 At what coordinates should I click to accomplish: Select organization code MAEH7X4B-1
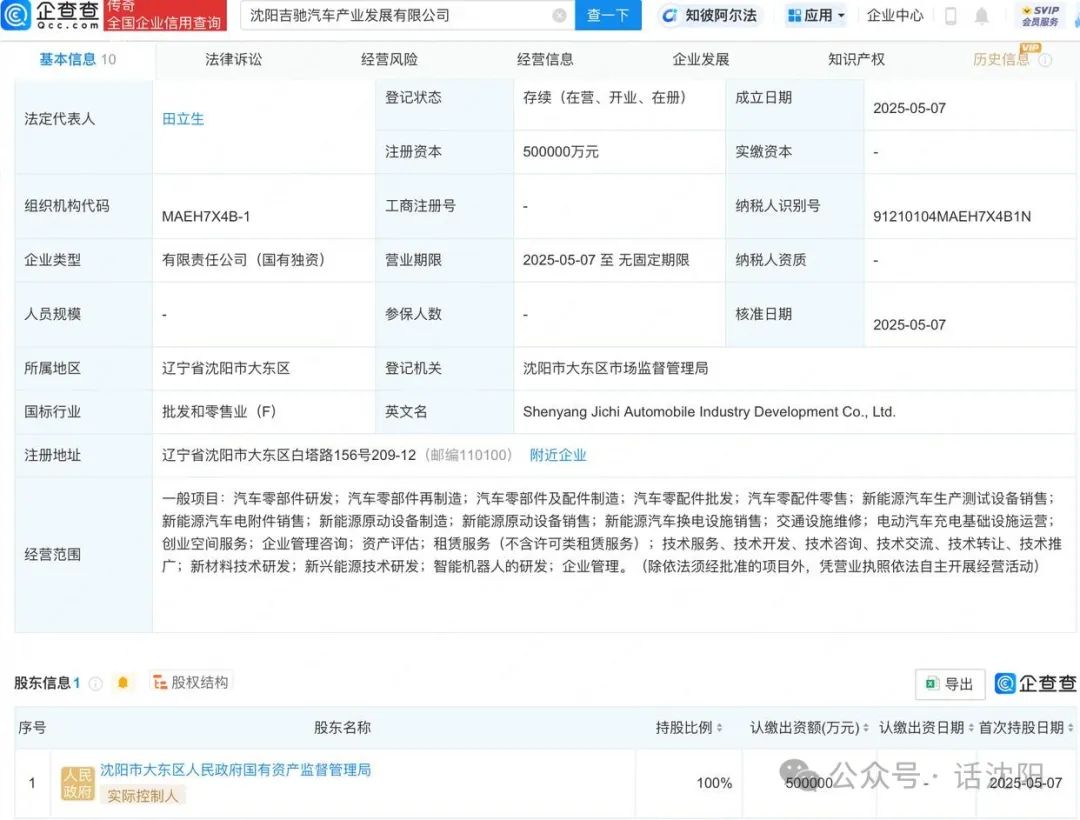coord(206,217)
